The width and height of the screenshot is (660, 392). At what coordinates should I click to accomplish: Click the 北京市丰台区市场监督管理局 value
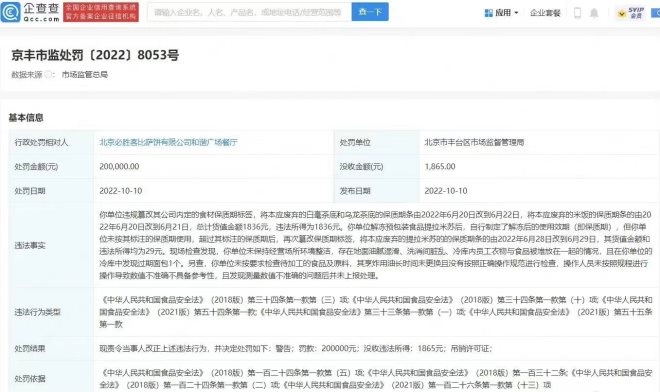click(x=474, y=142)
